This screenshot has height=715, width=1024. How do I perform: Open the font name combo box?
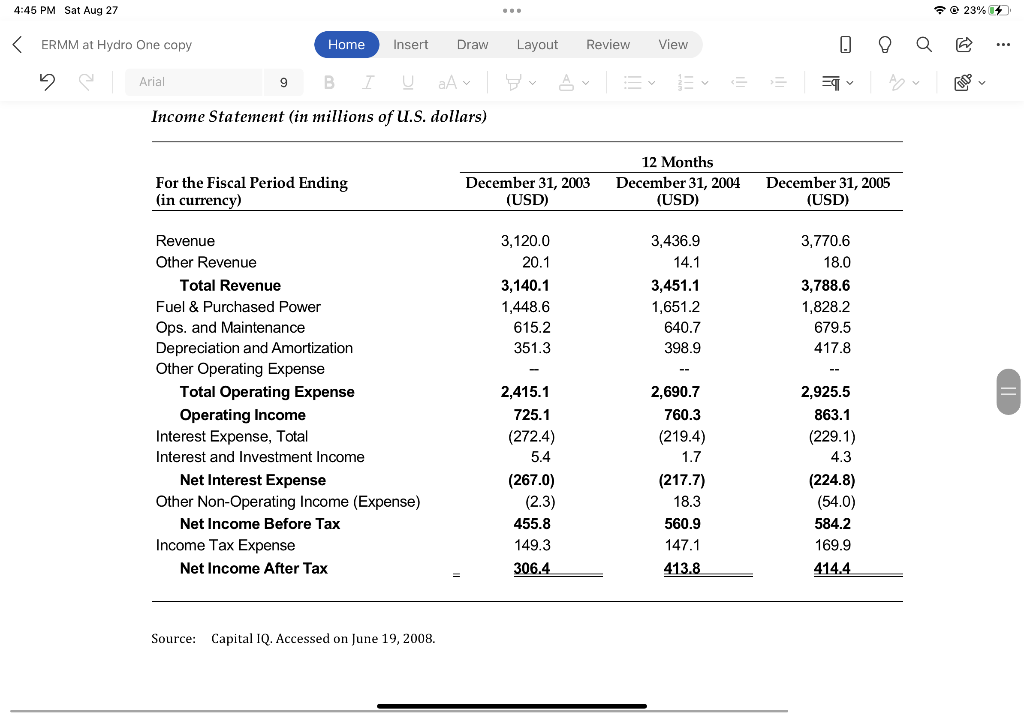point(195,81)
